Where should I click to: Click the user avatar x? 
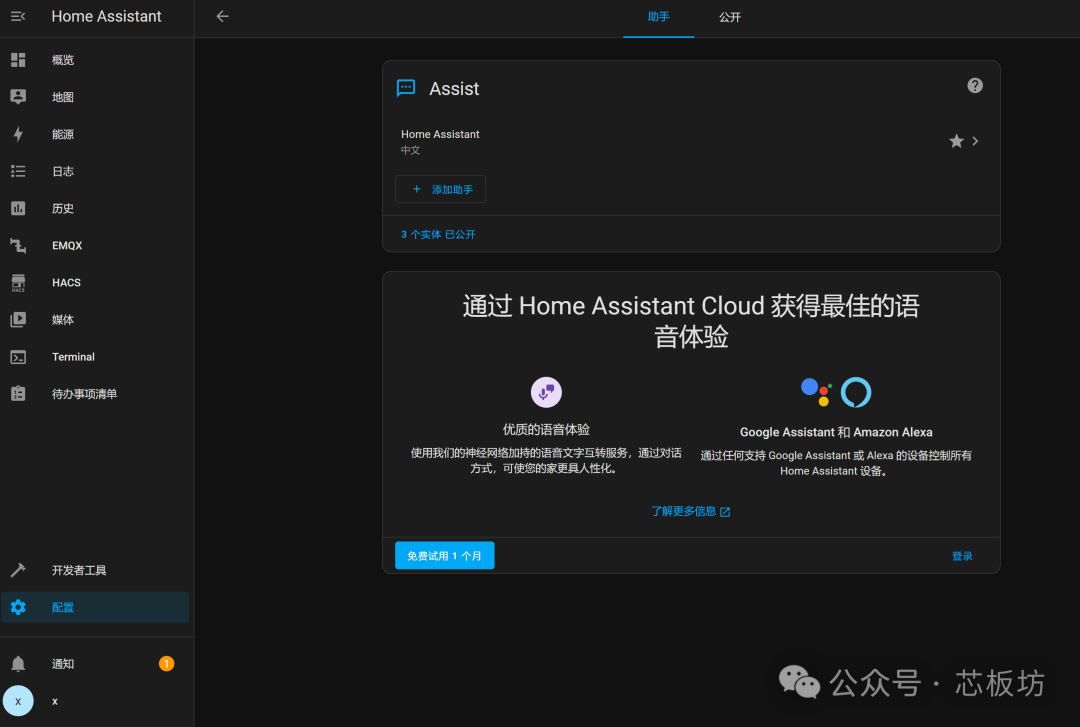tap(18, 701)
